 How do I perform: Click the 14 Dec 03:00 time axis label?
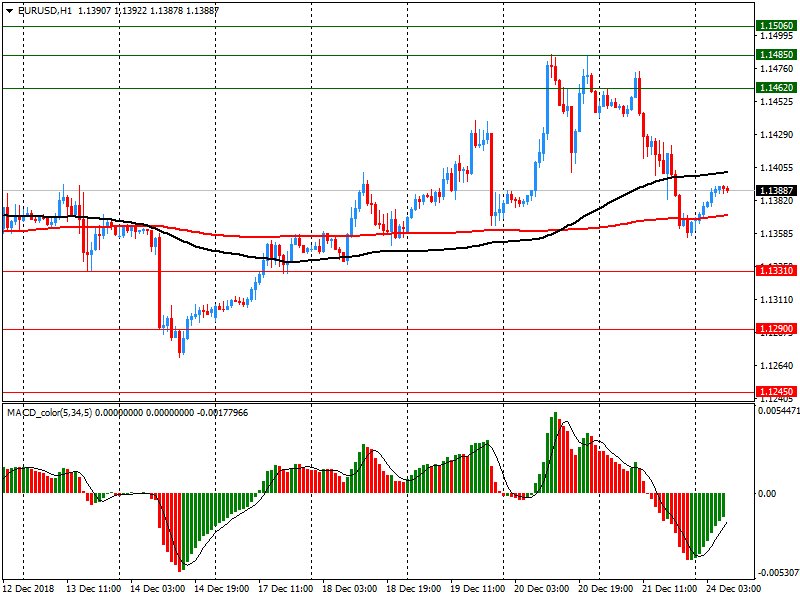click(x=158, y=591)
